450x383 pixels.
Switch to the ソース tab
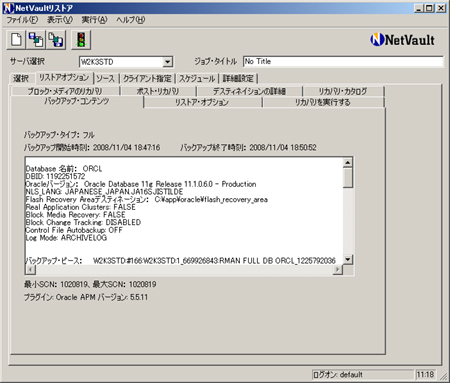106,79
